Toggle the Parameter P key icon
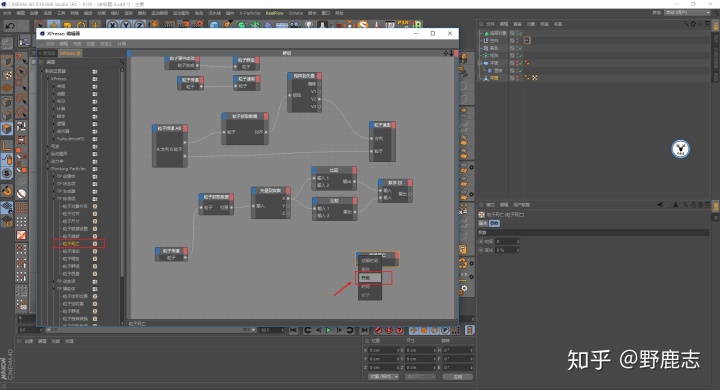 (x=444, y=330)
